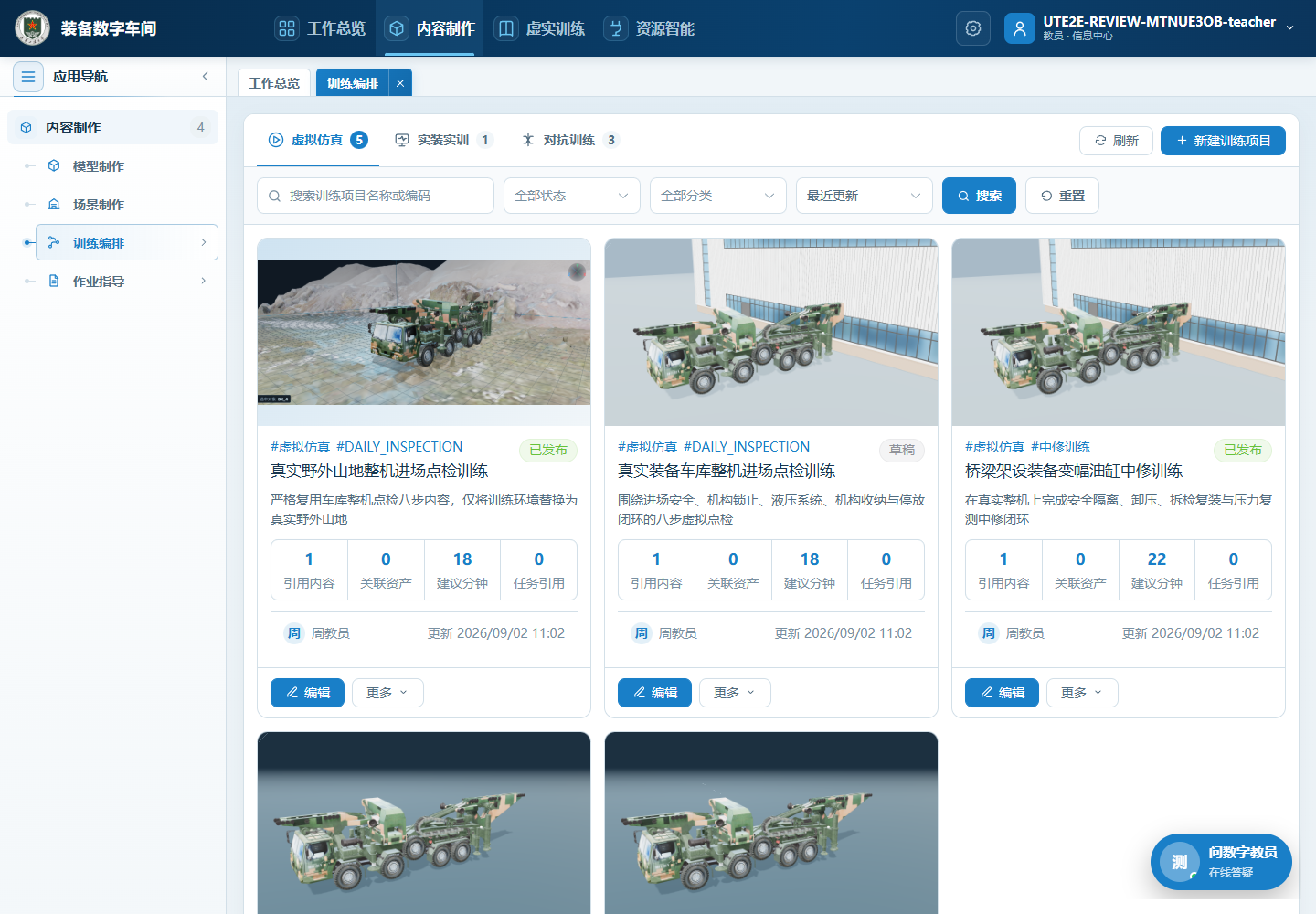Image resolution: width=1316 pixels, height=914 pixels.
Task: Click the 内容制作 sidebar section header
Action: pos(113,128)
